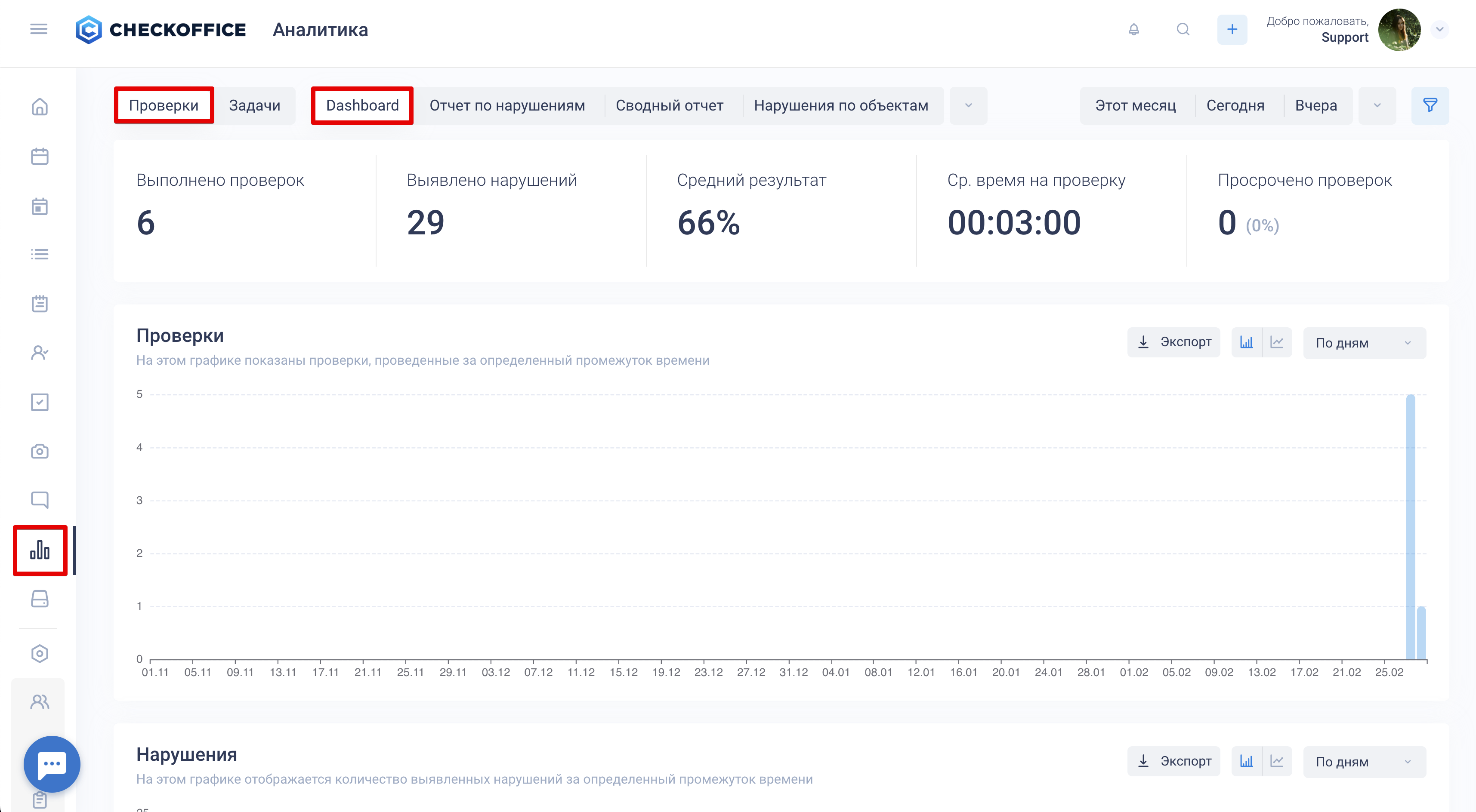Open storage drive sidebar icon
Viewport: 1476px width, 812px height.
[x=40, y=599]
